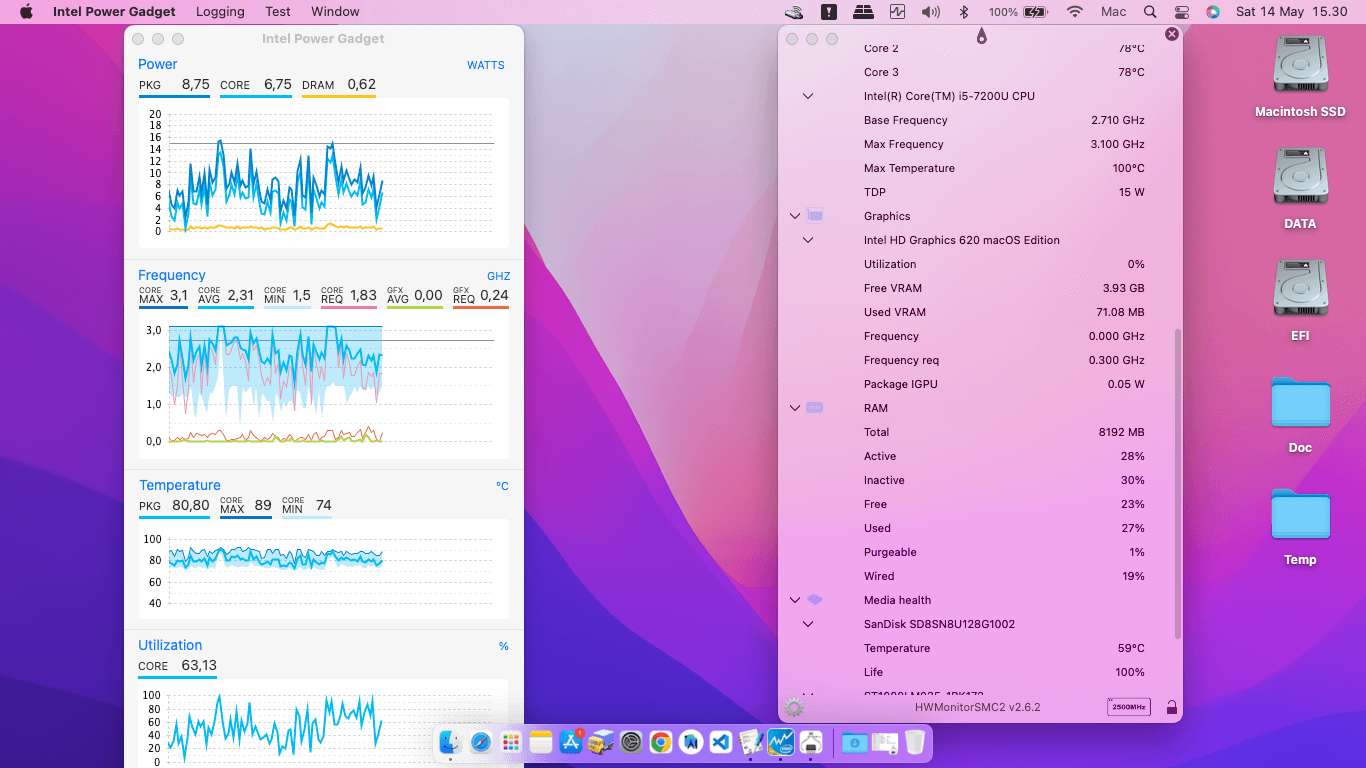This screenshot has height=768, width=1366.
Task: Click the Mac user name in menu bar
Action: (1113, 12)
